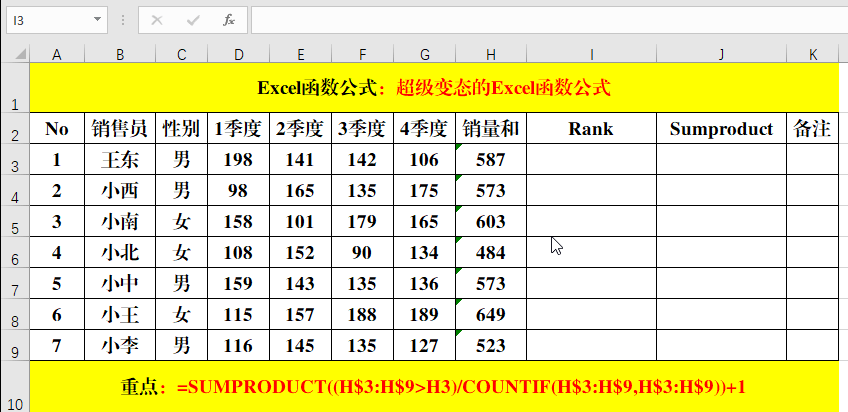Select row 10 header

tap(15, 386)
